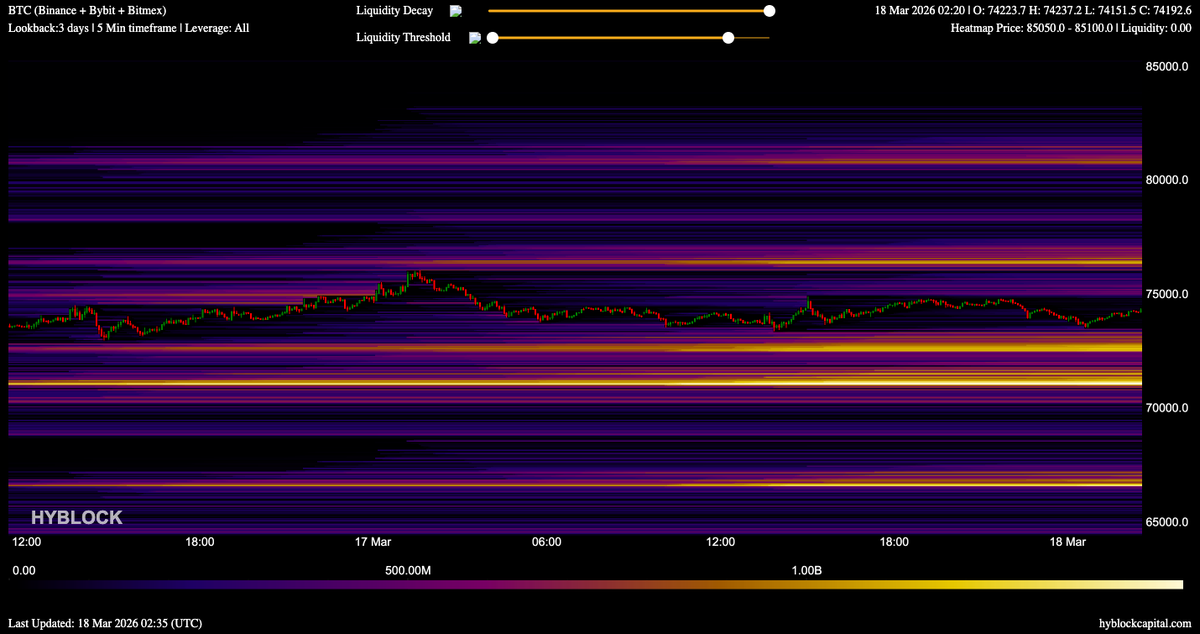This screenshot has width=1200, height=634.
Task: Click the Liquidity Threshold maximum handle
Action: coord(728,38)
